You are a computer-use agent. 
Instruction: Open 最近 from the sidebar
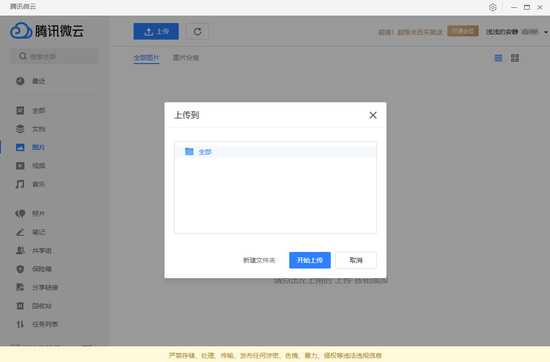coord(31,81)
